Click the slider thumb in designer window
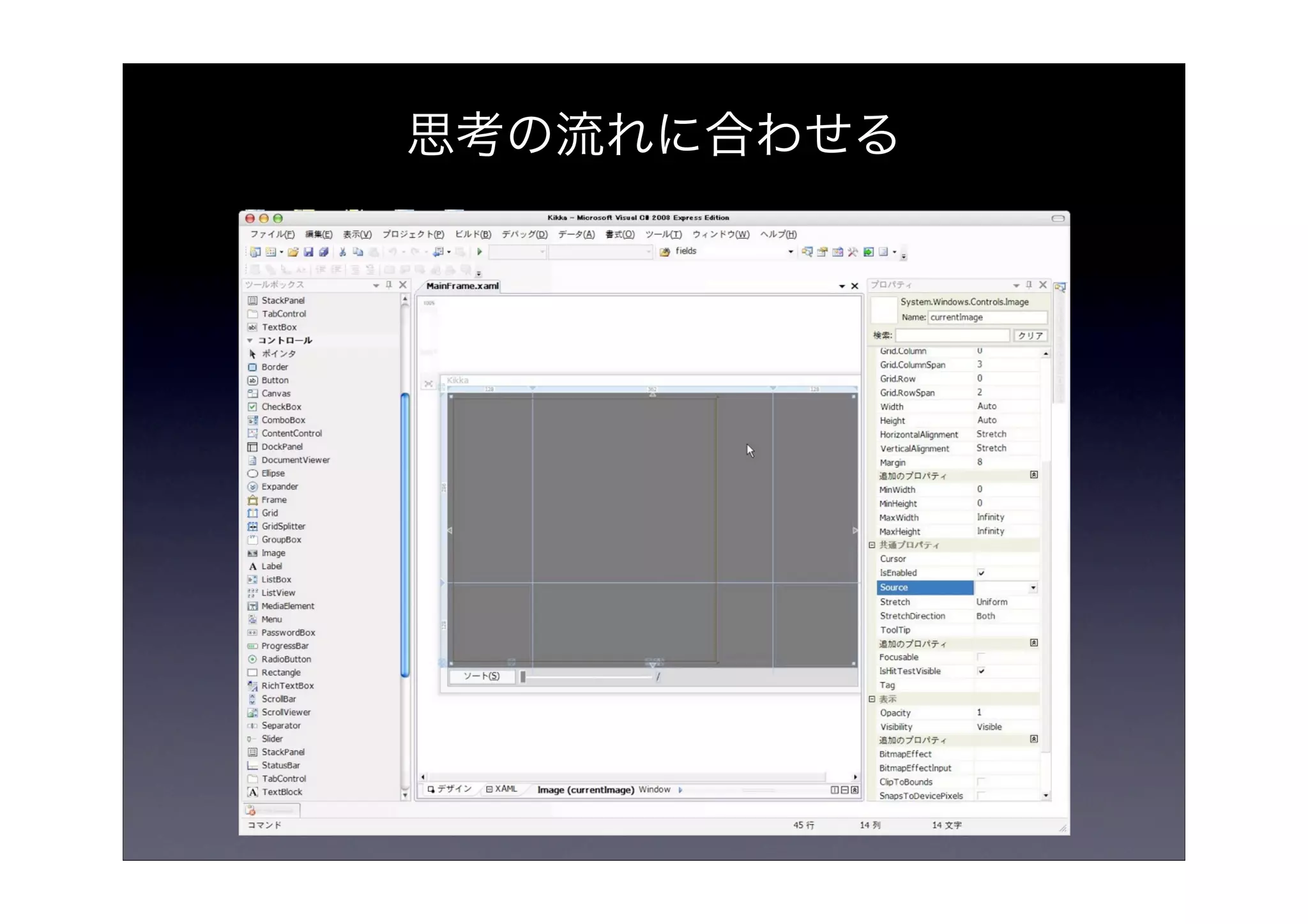 click(x=523, y=677)
